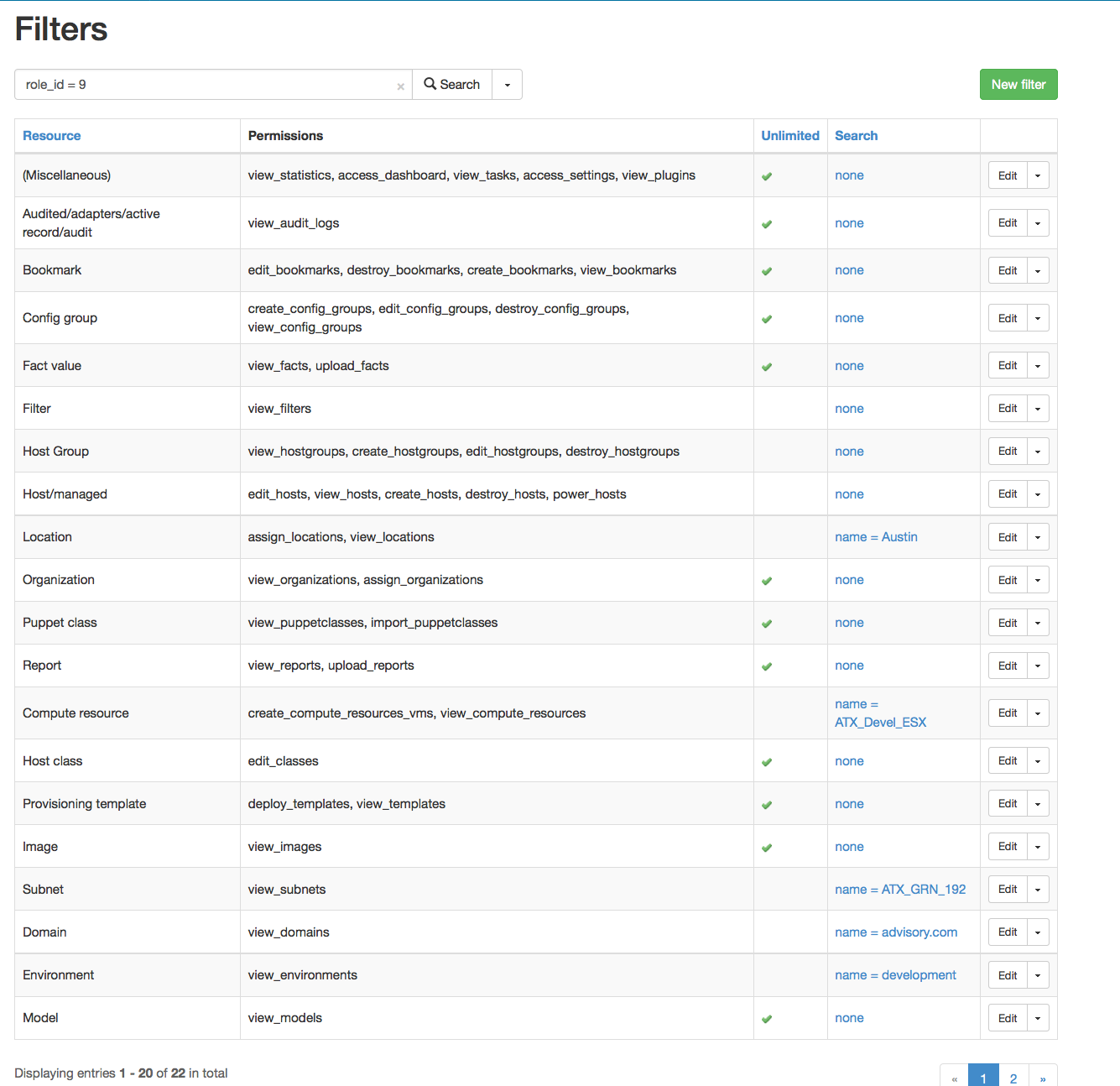Open actions caret for the Host Group row
Image resolution: width=1120 pixels, height=1086 pixels.
point(1038,452)
